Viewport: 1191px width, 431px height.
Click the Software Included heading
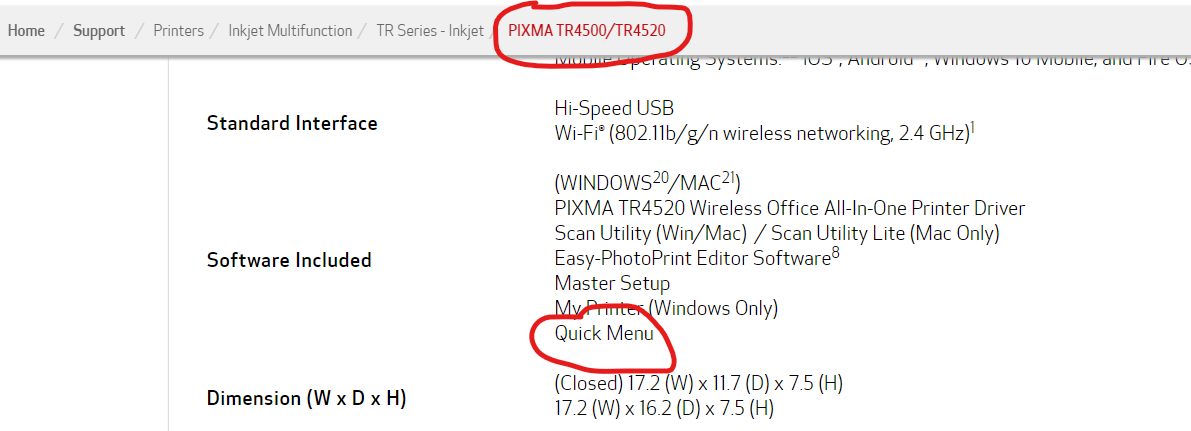[x=289, y=260]
